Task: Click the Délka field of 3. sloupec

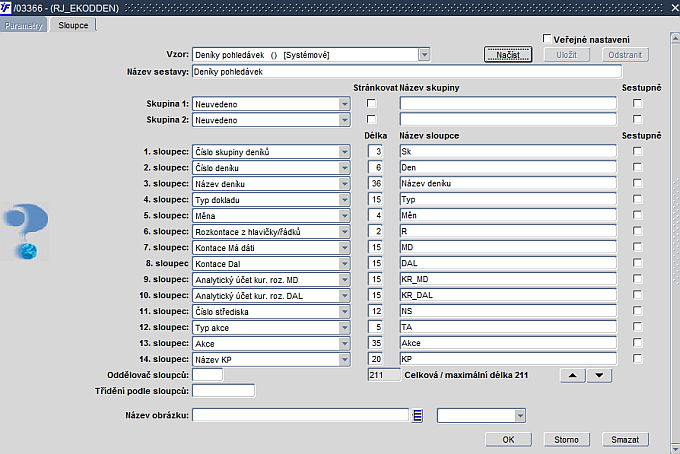Action: click(x=375, y=183)
